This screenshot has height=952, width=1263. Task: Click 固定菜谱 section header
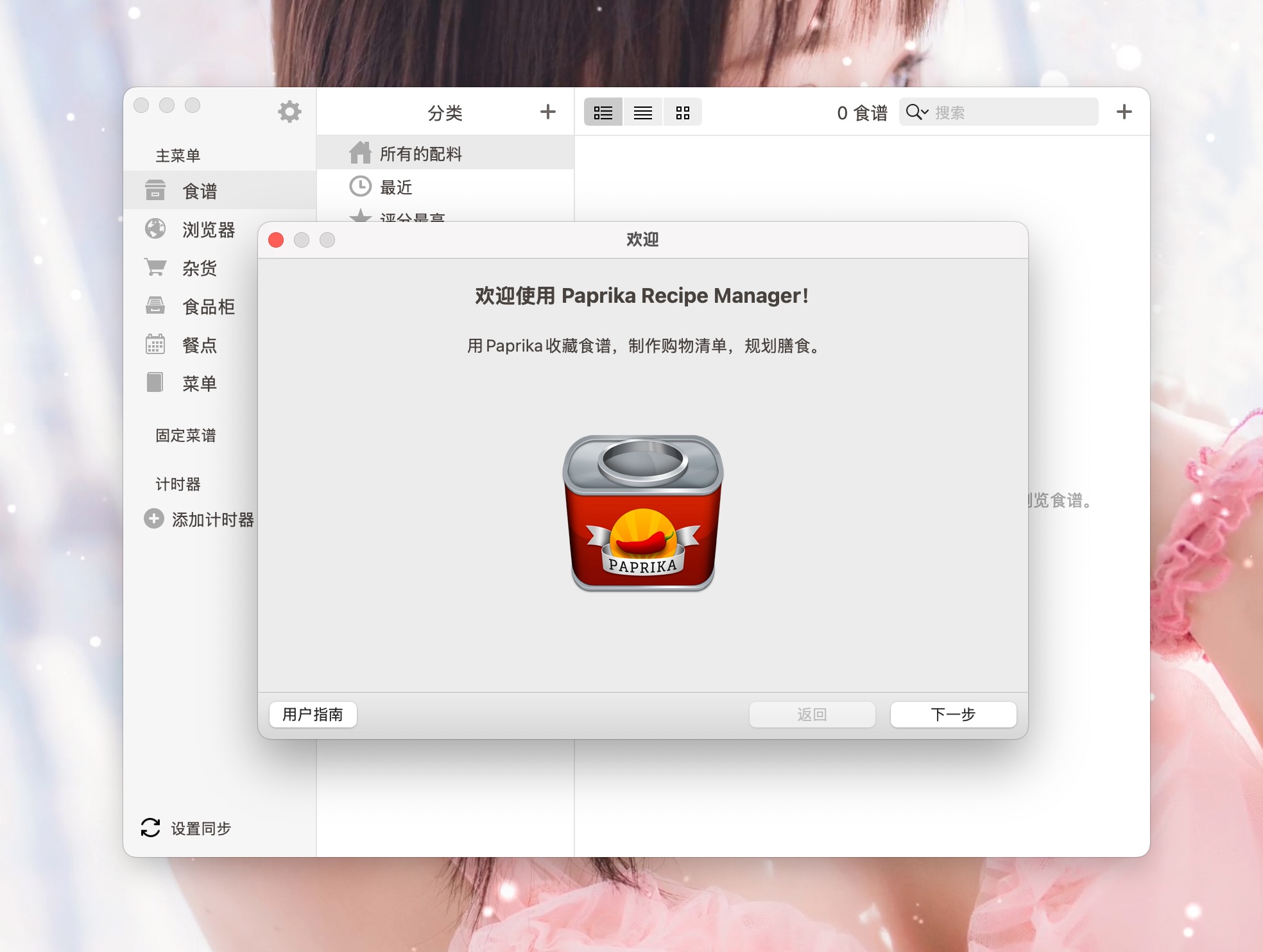tap(185, 436)
